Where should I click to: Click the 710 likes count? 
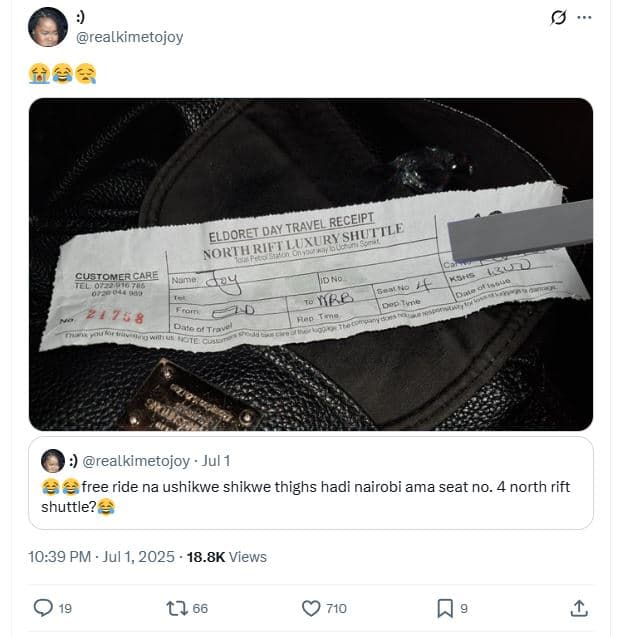336,609
